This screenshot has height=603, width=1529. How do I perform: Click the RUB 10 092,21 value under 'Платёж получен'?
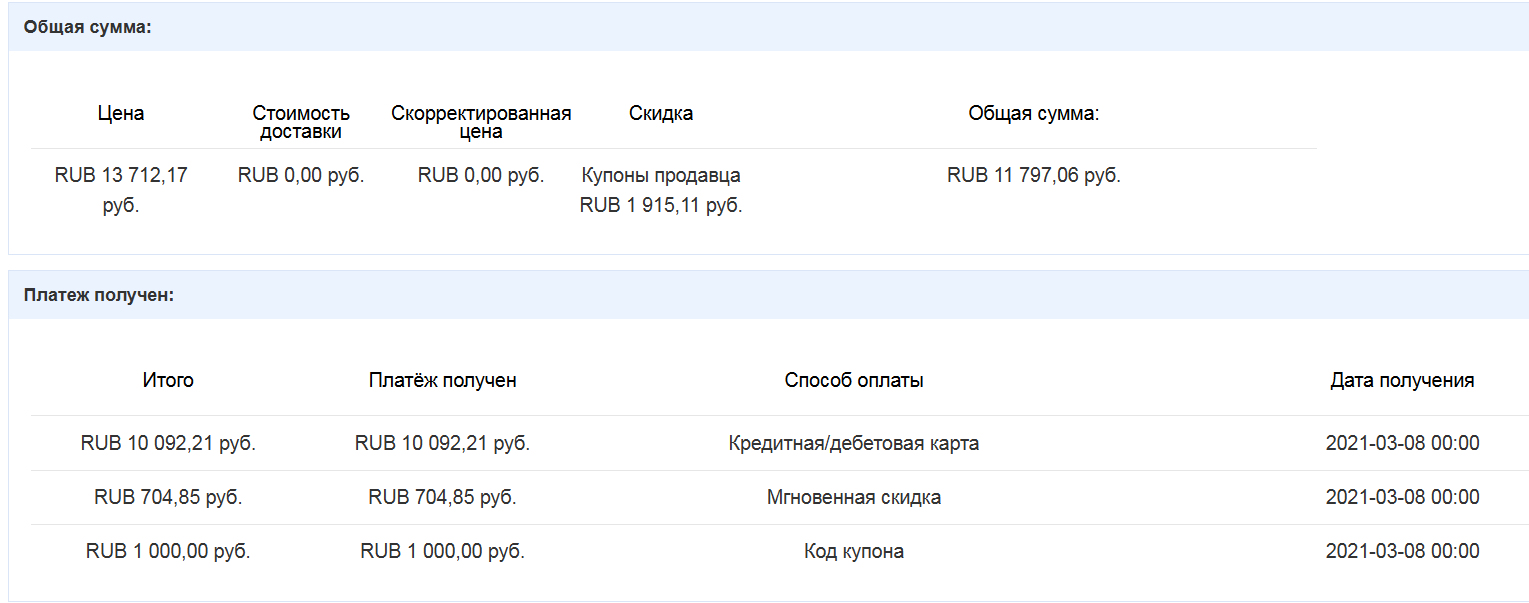(442, 443)
